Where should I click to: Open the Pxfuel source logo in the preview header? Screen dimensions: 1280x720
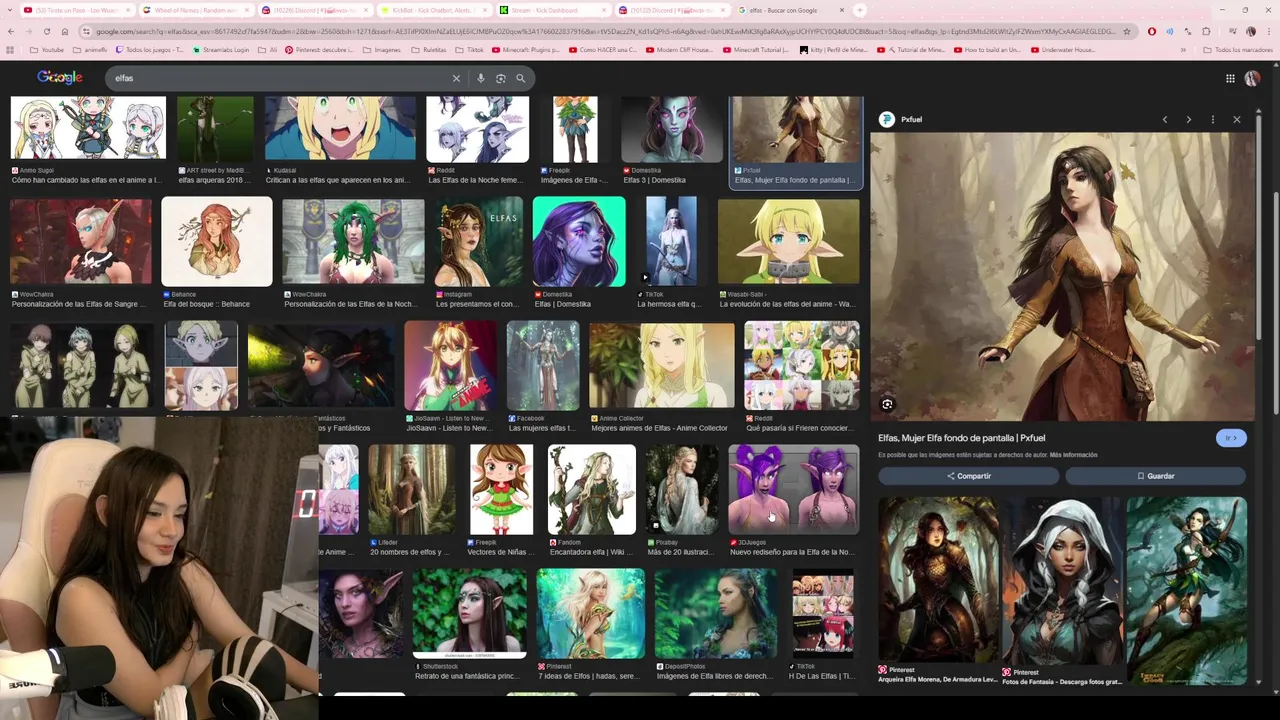coord(886,119)
